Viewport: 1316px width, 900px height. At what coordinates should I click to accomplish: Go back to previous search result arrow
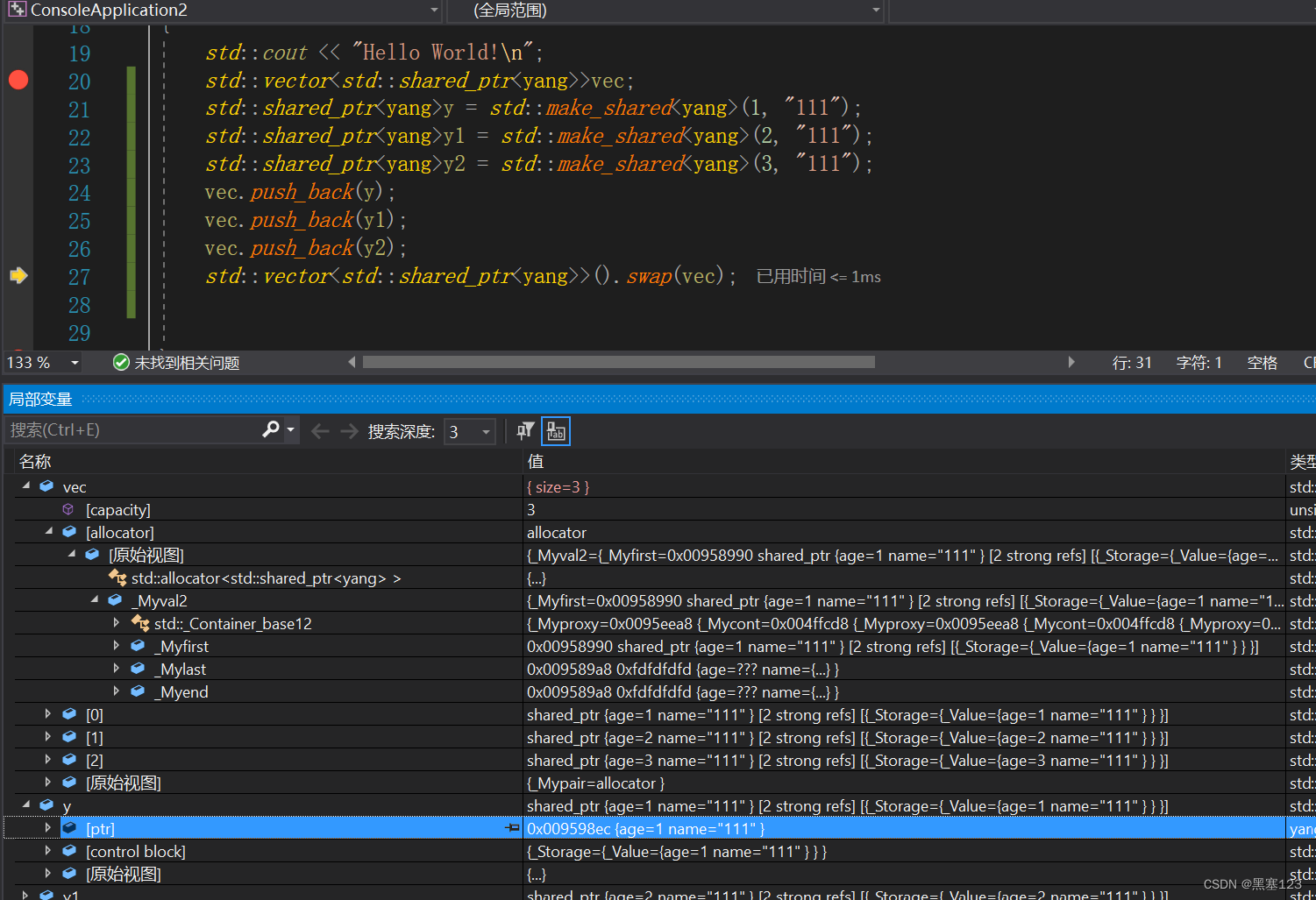pos(320,430)
